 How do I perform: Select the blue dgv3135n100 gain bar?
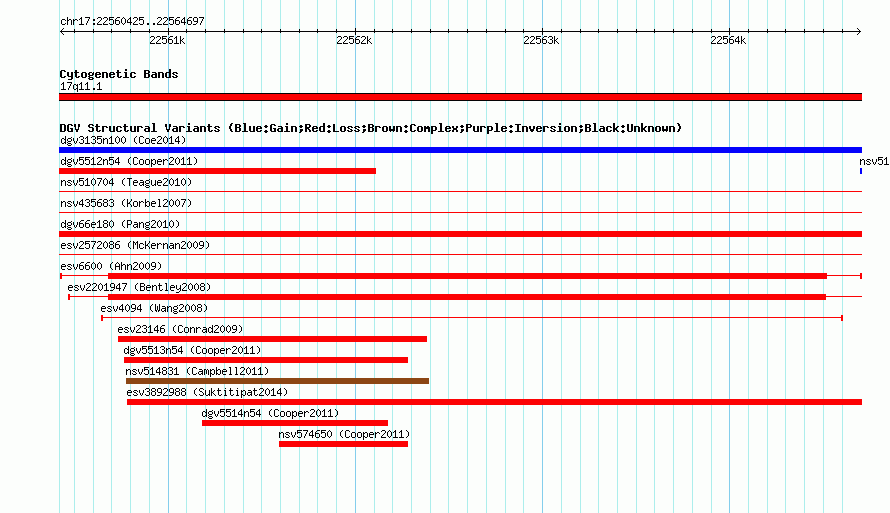tap(460, 150)
